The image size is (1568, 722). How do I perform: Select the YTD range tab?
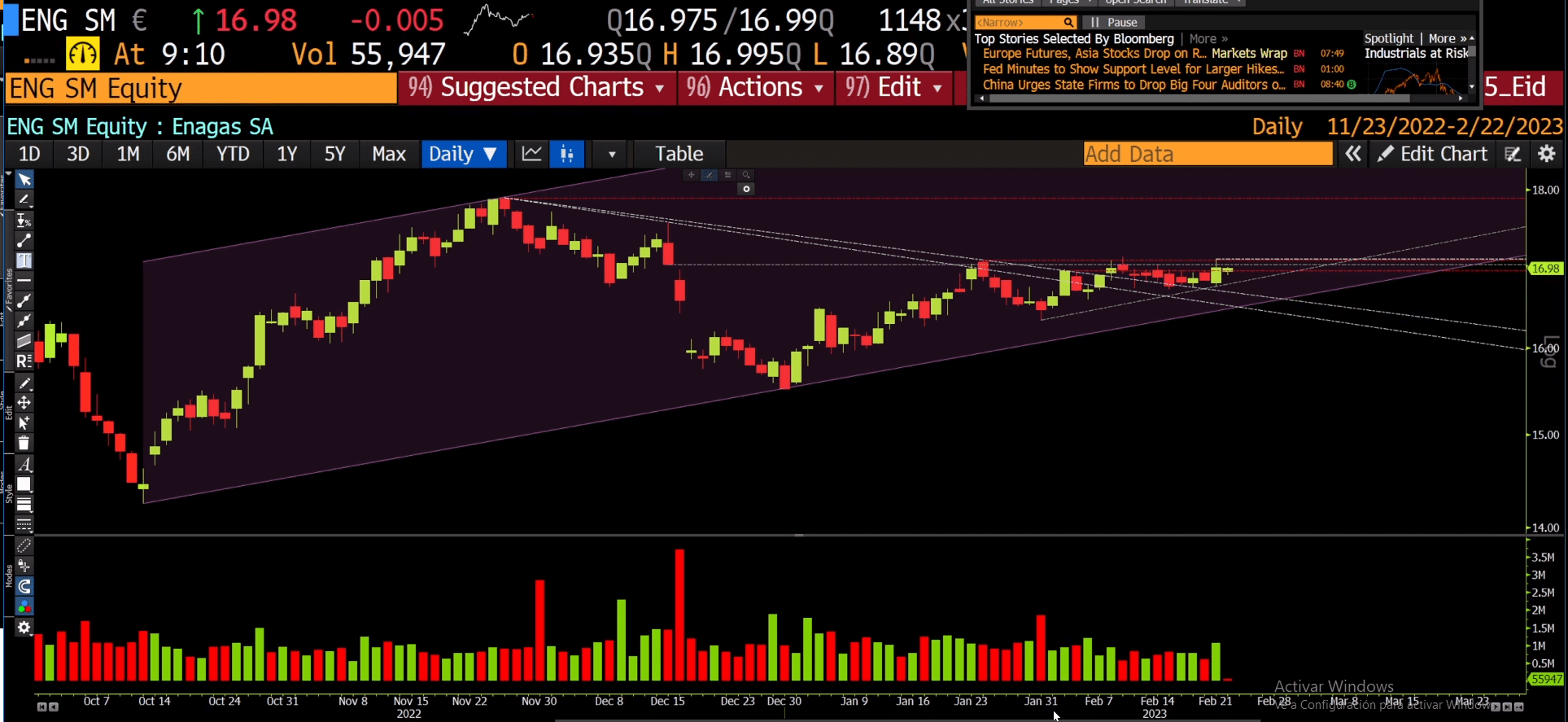(233, 154)
